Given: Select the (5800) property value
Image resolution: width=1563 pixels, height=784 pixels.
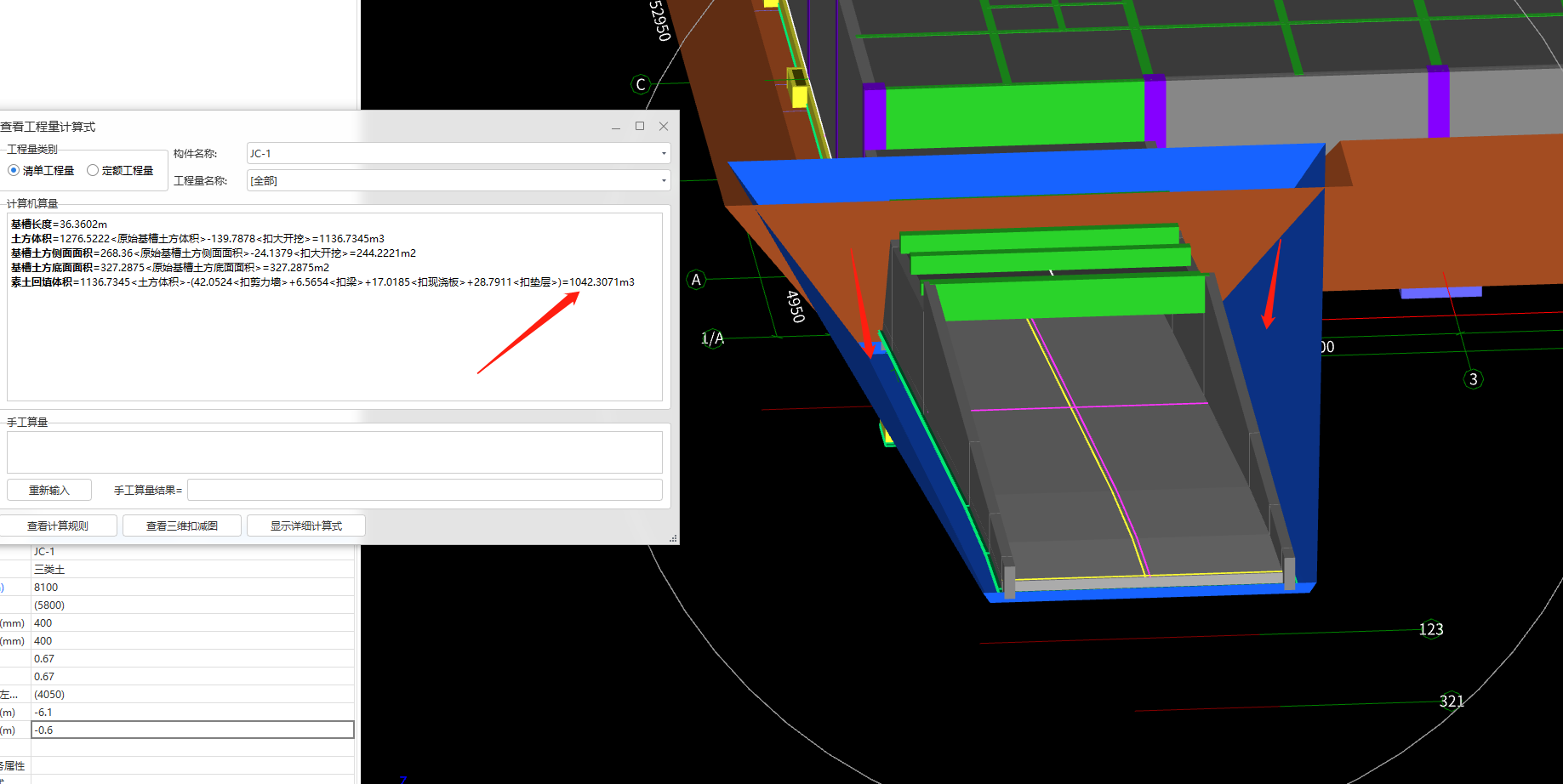Looking at the screenshot, I should (x=192, y=605).
